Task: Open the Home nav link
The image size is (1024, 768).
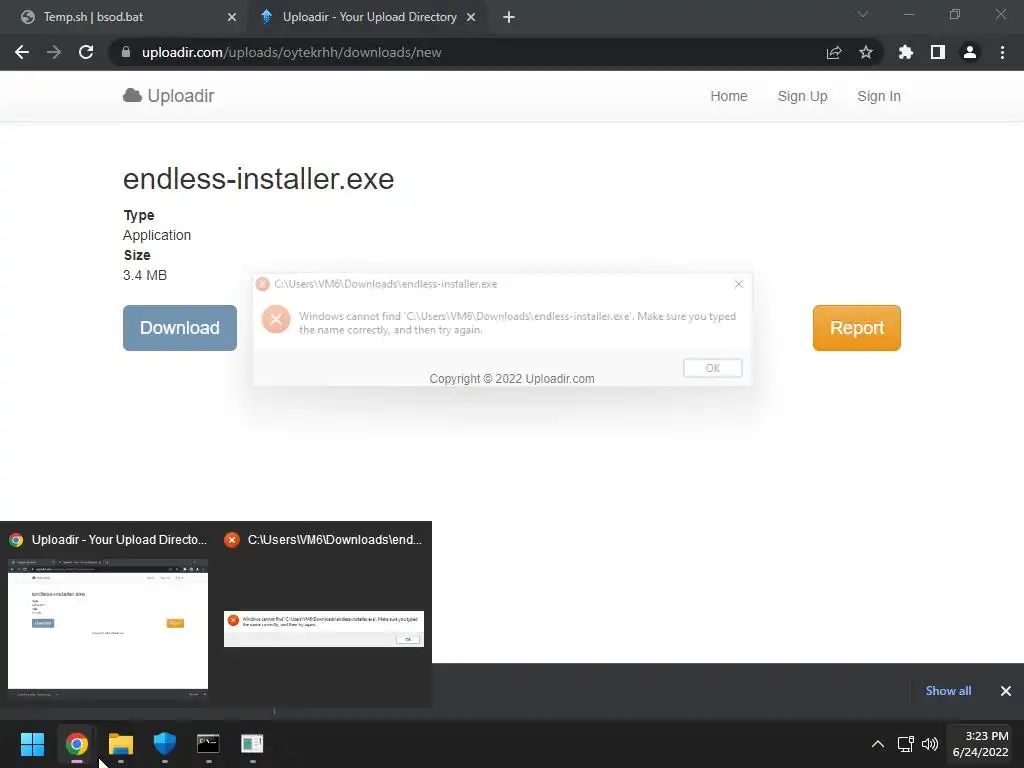Action: click(x=729, y=96)
